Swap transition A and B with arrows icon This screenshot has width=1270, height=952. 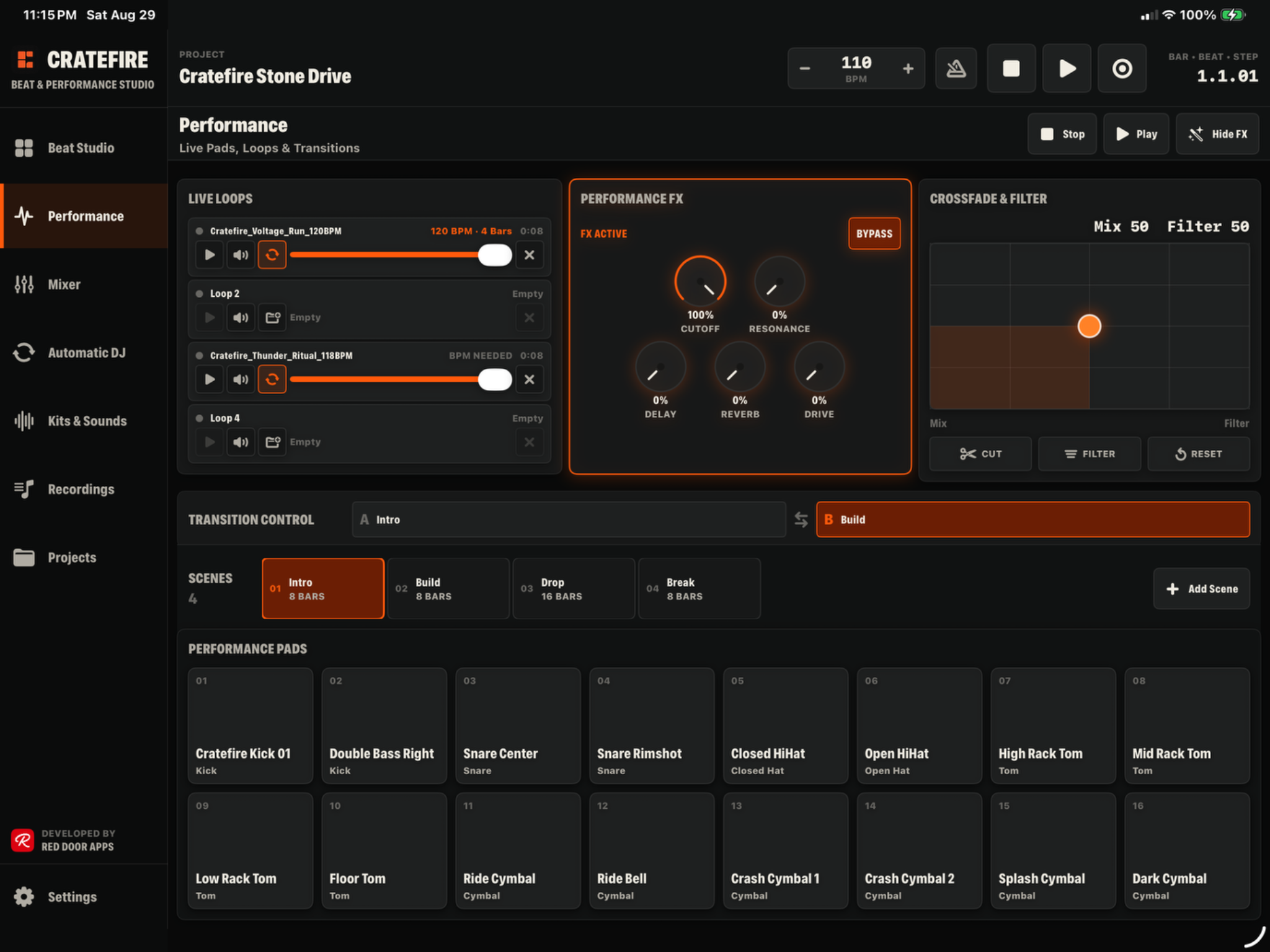click(x=801, y=519)
